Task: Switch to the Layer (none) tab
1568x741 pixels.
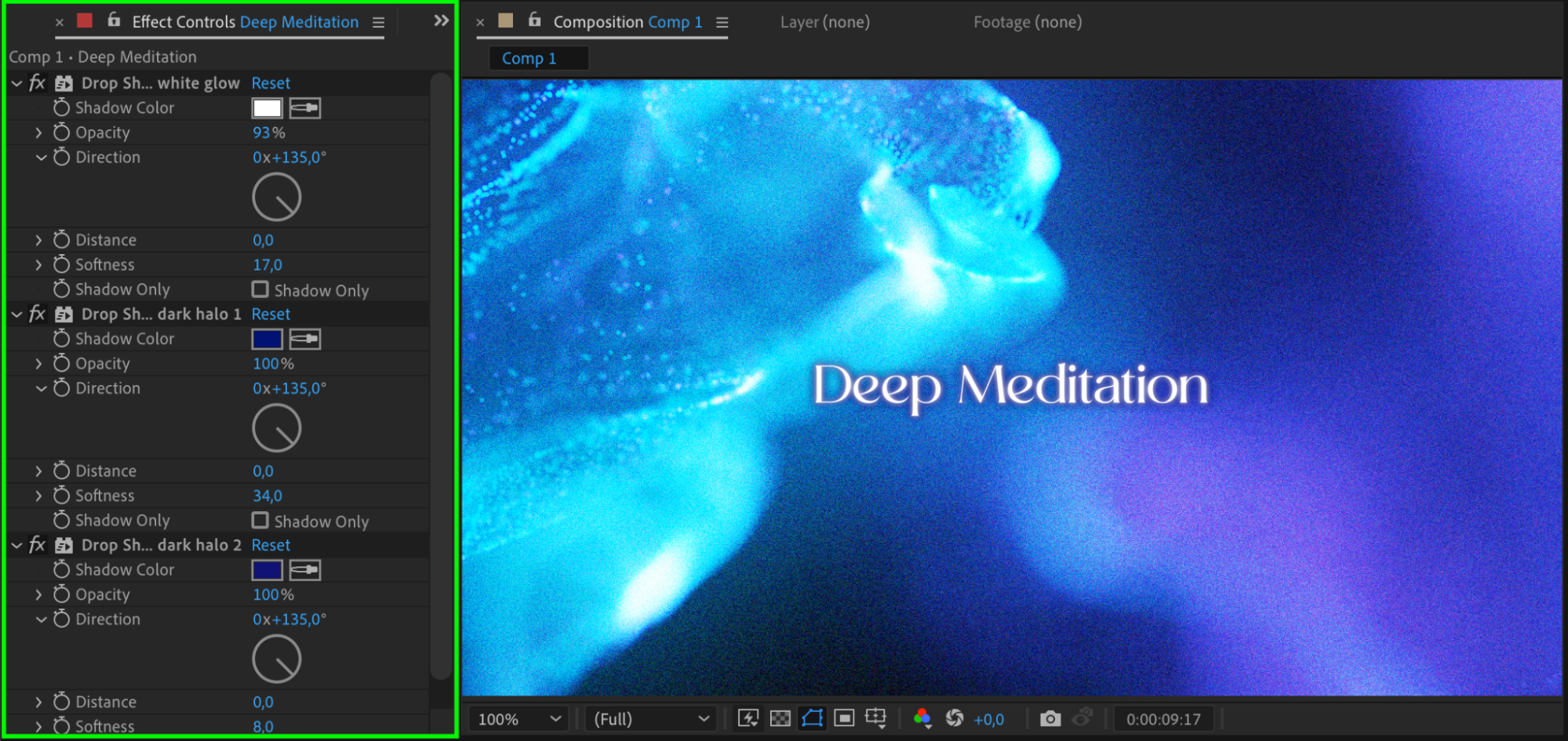Action: [825, 22]
